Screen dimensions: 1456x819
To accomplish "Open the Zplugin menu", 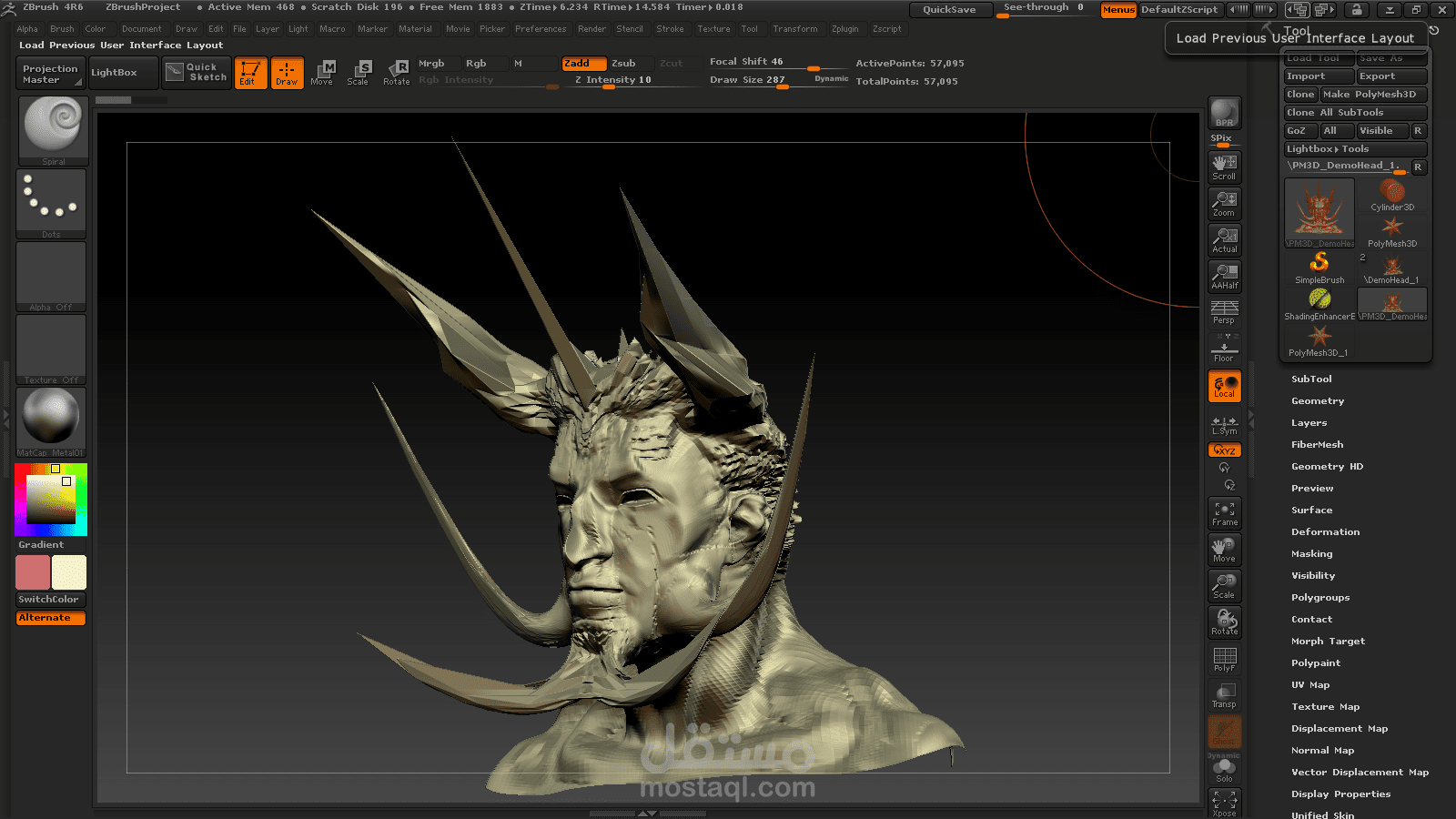I will click(x=845, y=28).
